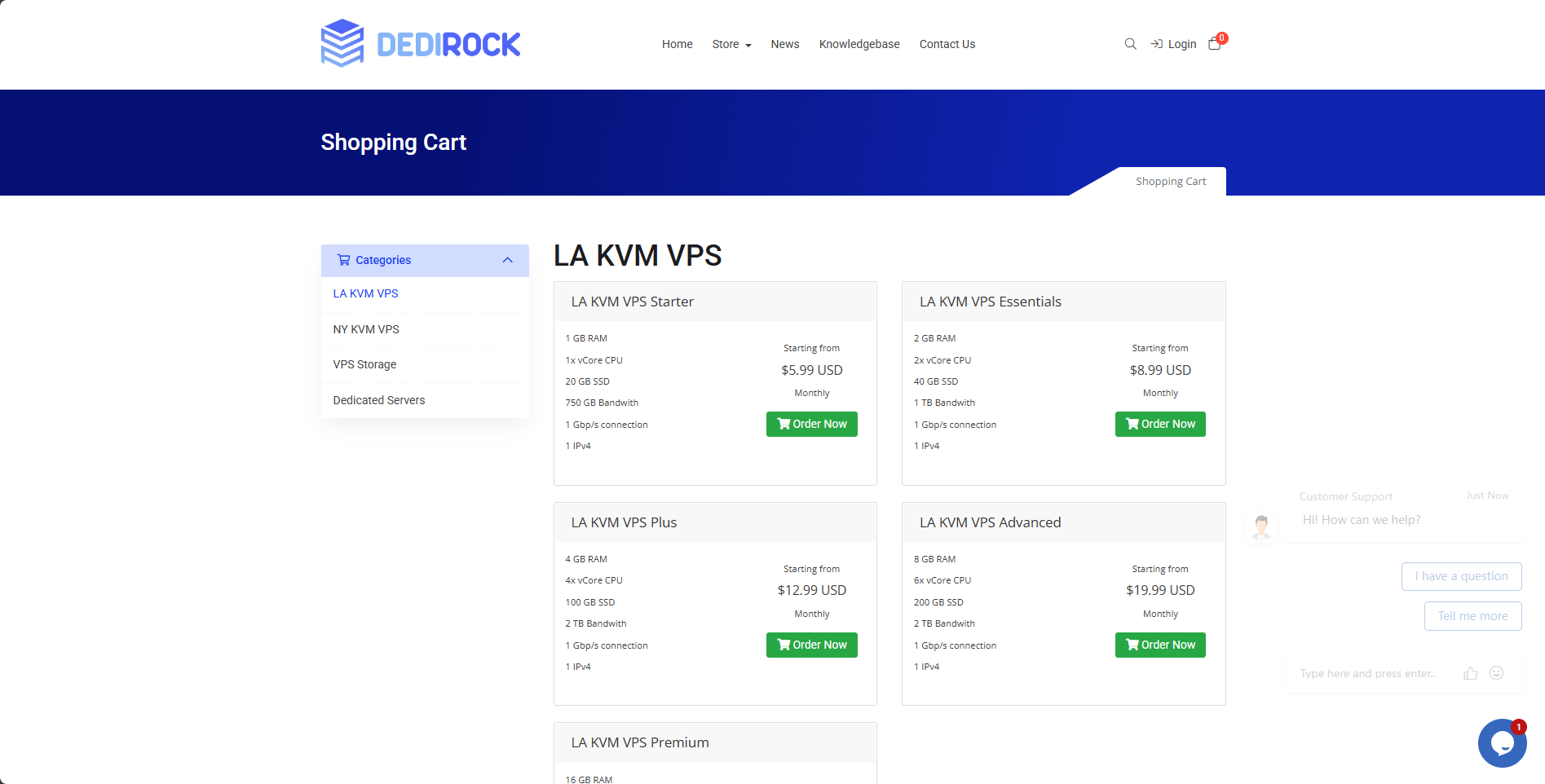Click the Shopping Cart breadcrumb

coord(1170,181)
